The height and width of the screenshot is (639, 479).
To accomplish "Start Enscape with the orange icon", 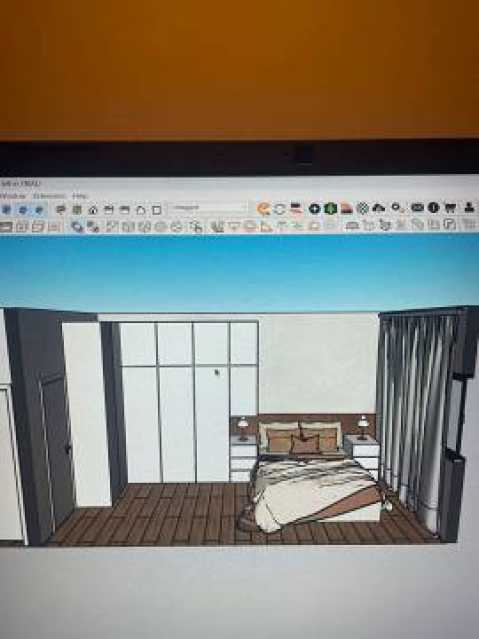I will (264, 209).
